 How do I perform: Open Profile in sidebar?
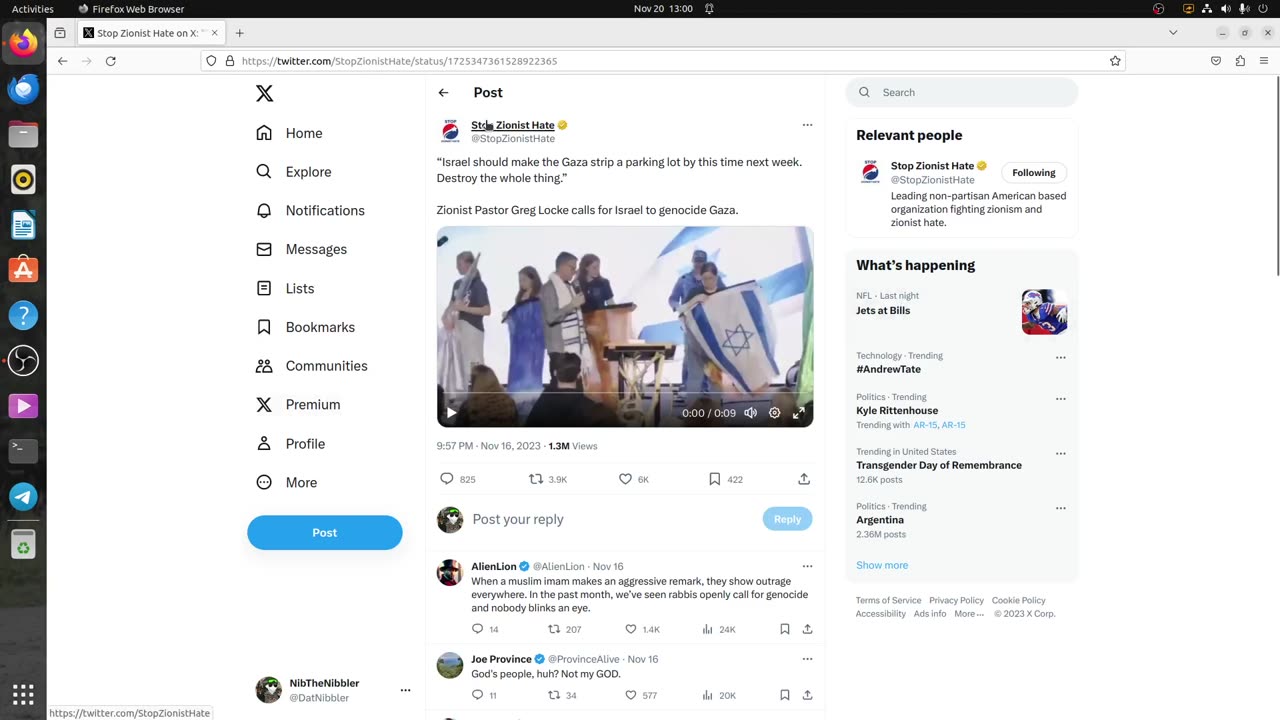click(x=290, y=444)
